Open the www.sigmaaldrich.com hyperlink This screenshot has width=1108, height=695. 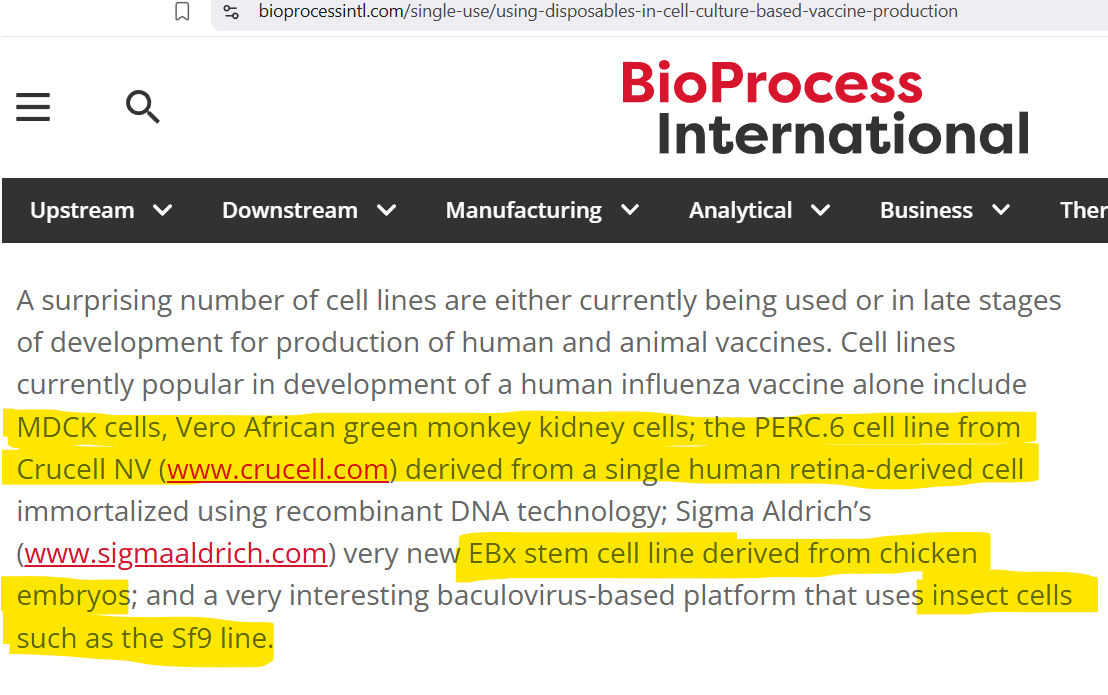(176, 553)
